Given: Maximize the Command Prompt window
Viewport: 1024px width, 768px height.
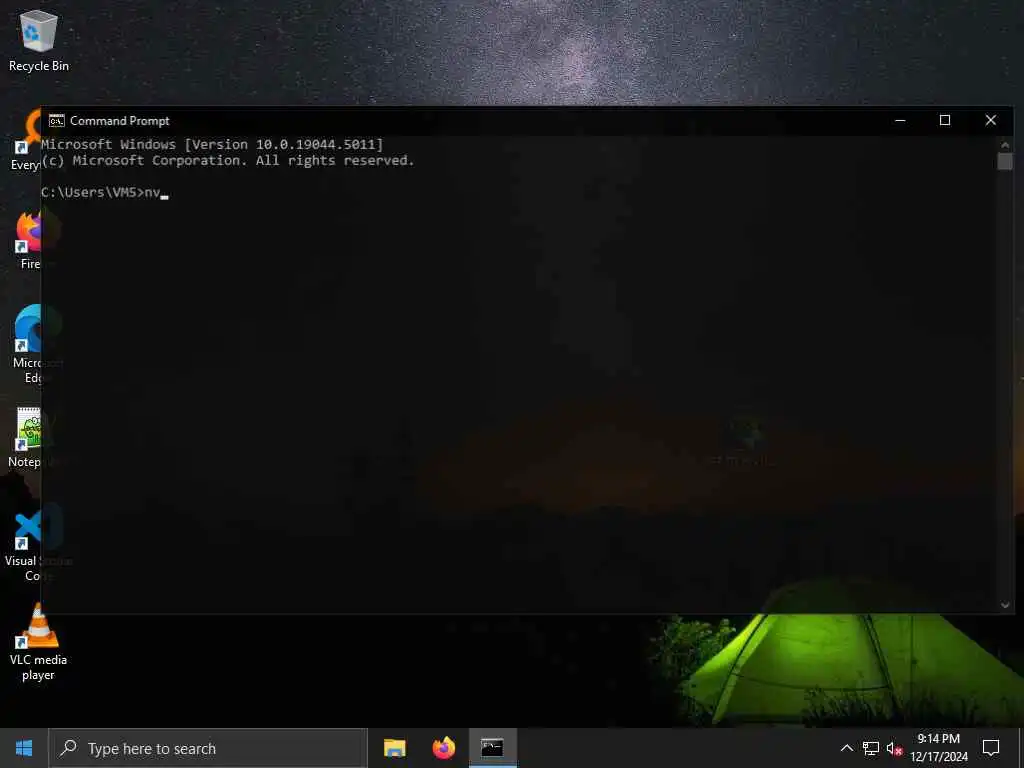Looking at the screenshot, I should (x=945, y=120).
